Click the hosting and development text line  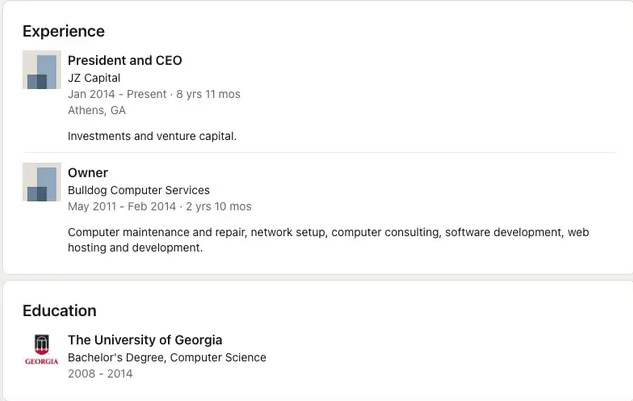click(x=135, y=248)
